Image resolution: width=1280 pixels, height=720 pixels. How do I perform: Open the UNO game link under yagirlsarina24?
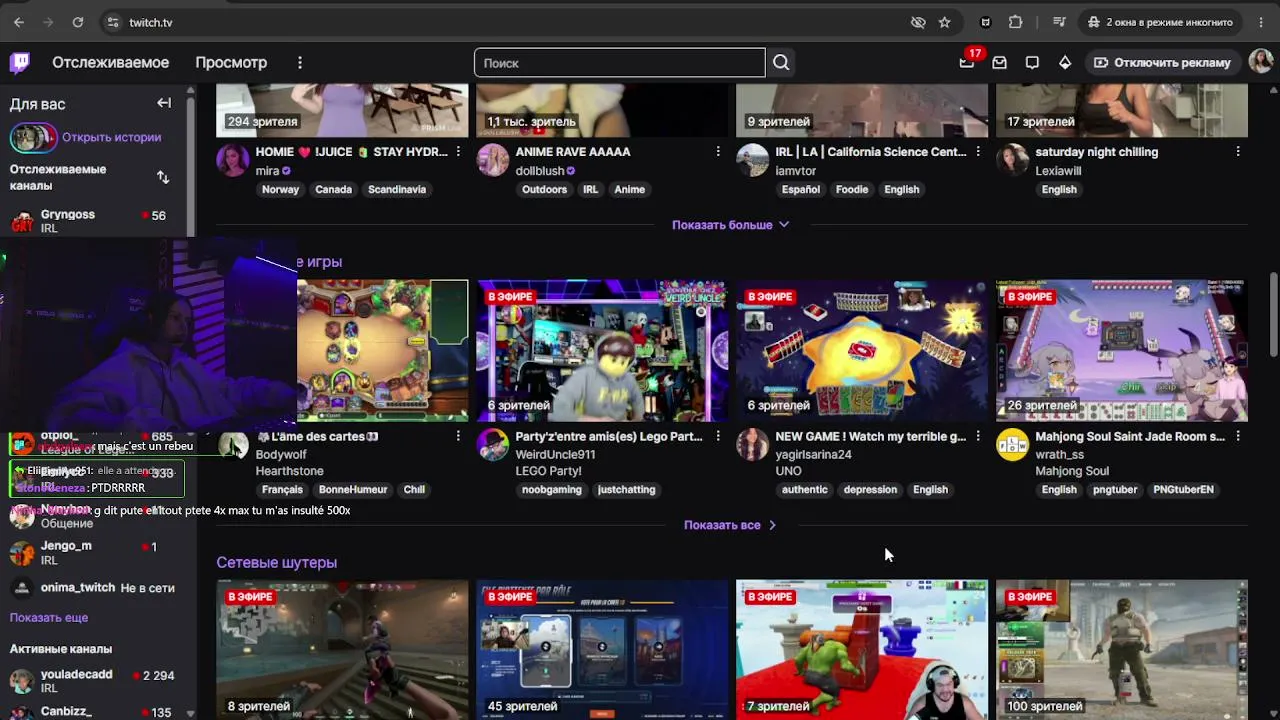[x=788, y=471]
